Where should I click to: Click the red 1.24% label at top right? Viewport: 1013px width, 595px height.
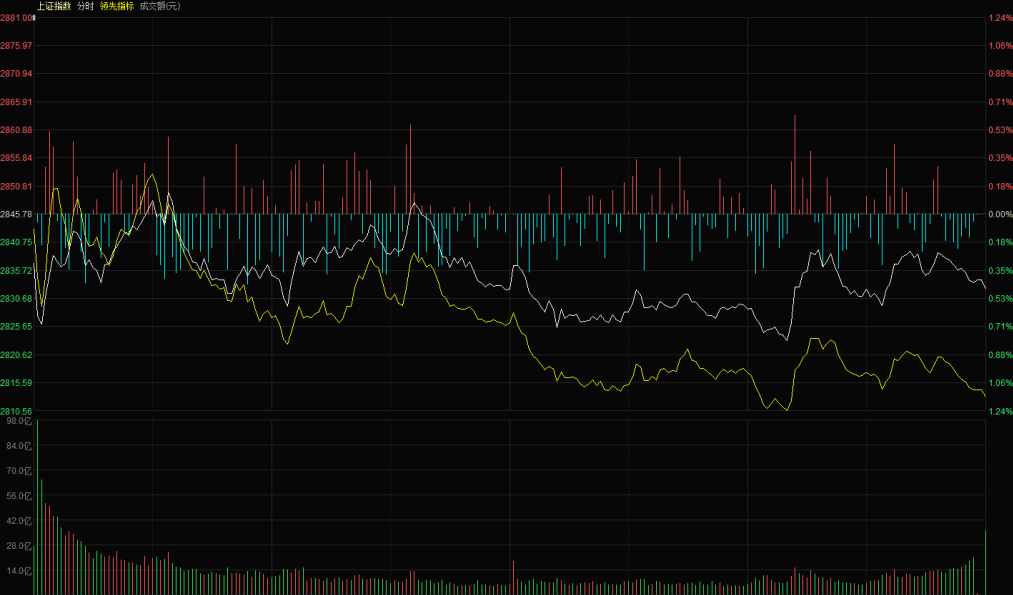click(1000, 18)
